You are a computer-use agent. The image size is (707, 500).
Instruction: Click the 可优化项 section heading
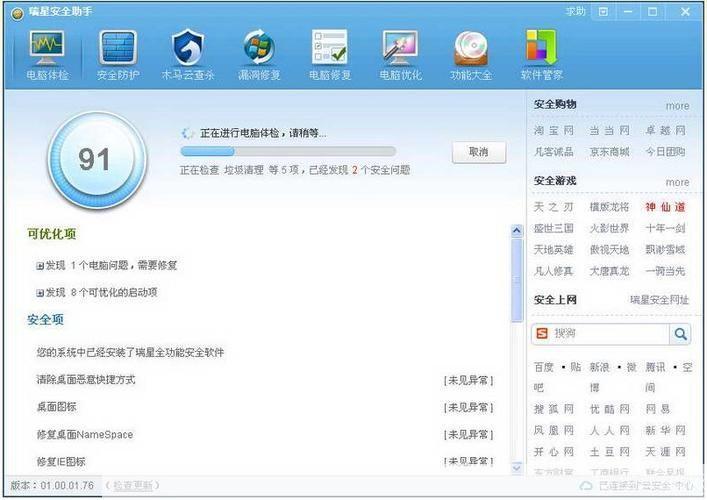pyautogui.click(x=51, y=234)
